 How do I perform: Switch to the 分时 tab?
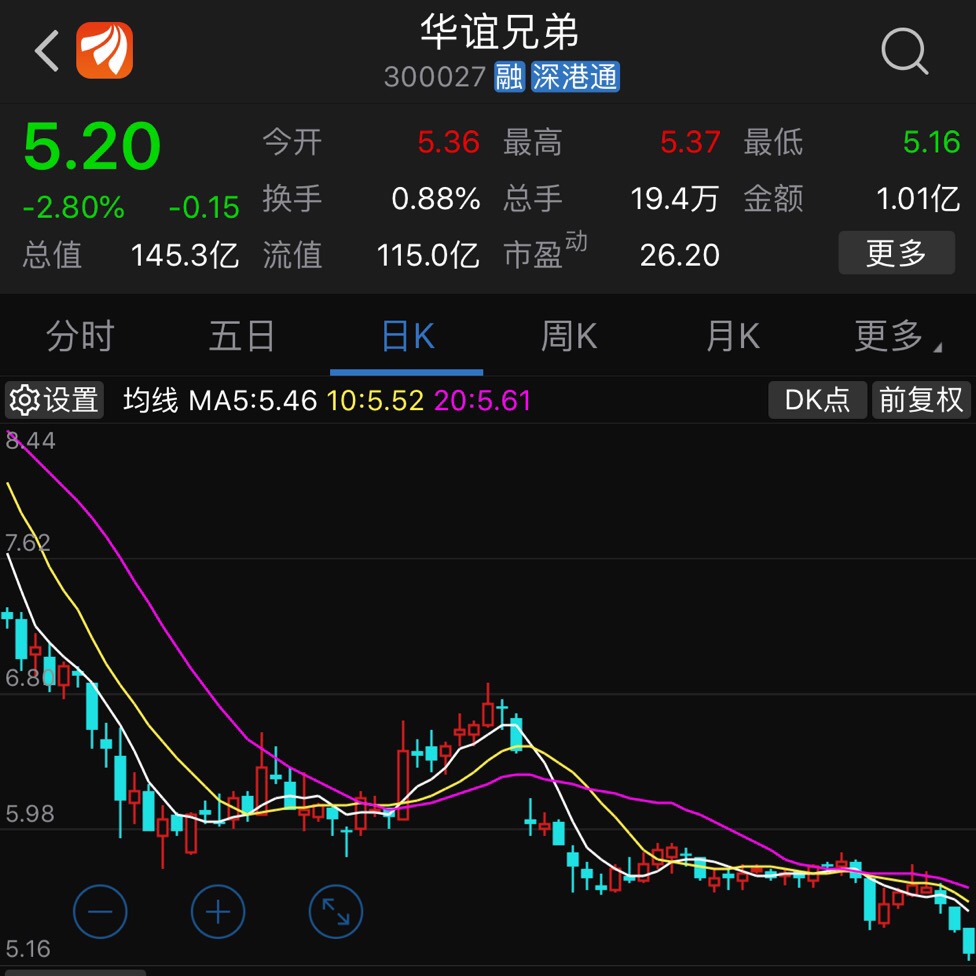(80, 336)
